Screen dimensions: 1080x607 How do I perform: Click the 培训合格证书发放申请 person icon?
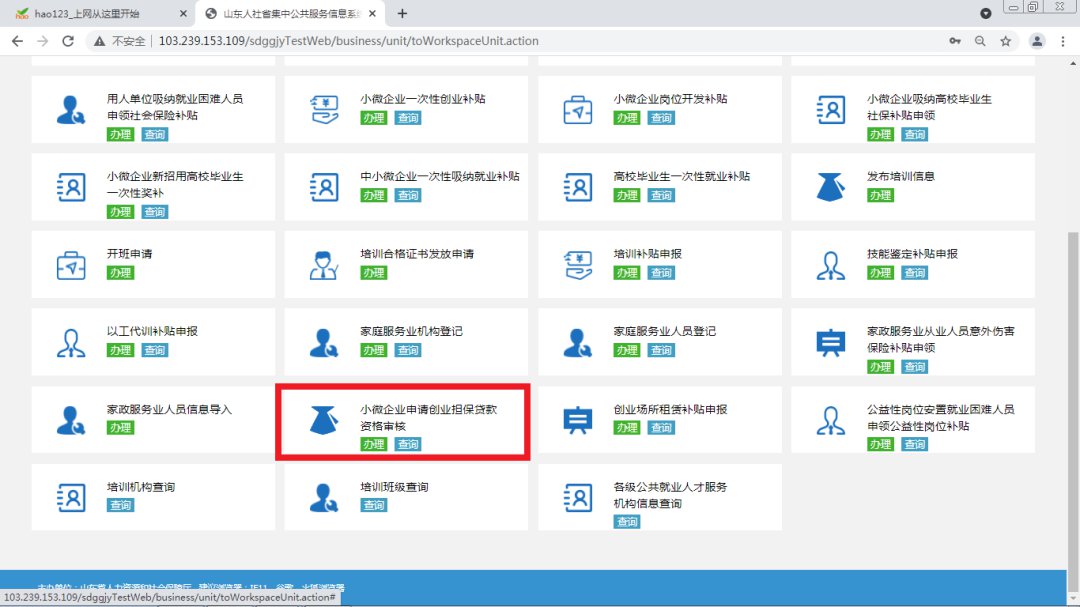(324, 265)
